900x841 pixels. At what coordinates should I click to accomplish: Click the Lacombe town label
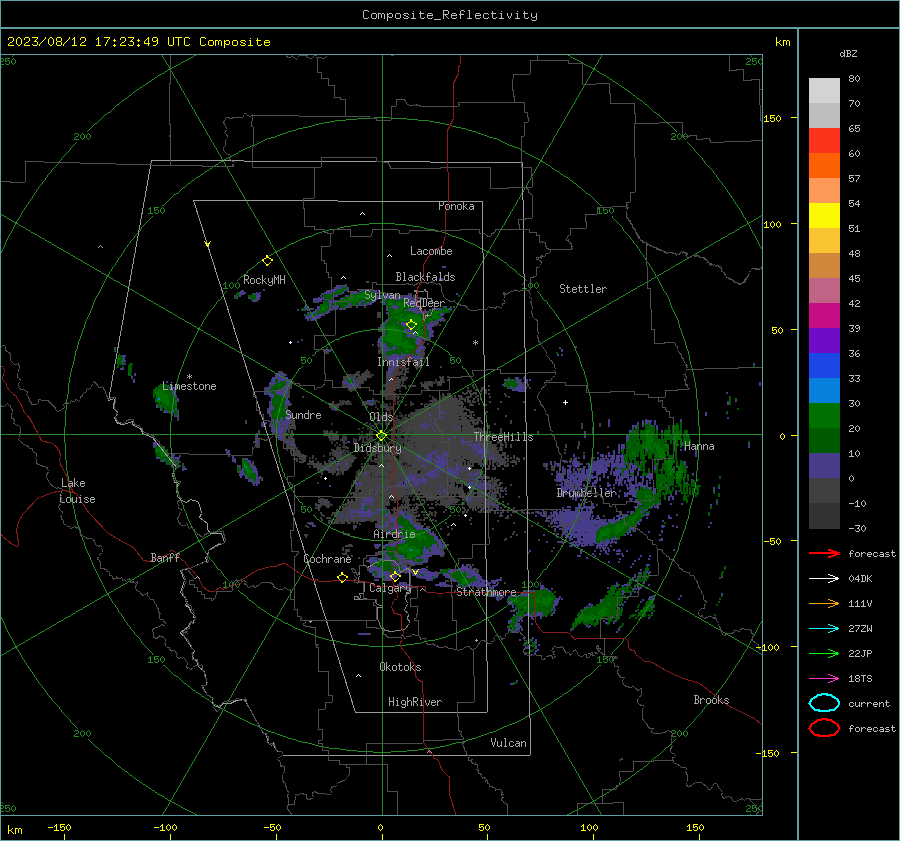431,251
